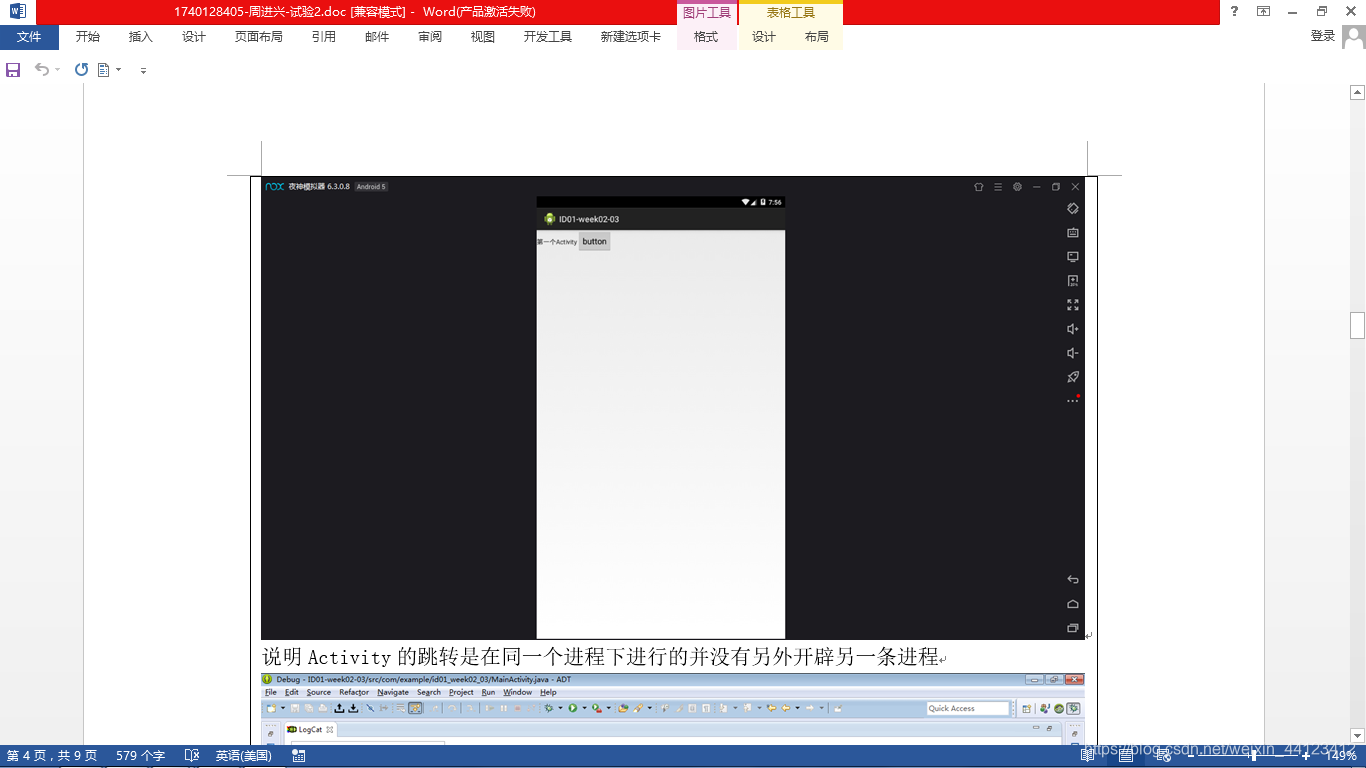The image size is (1366, 768).
Task: Switch to Read Mode view icon
Action: click(x=1088, y=756)
